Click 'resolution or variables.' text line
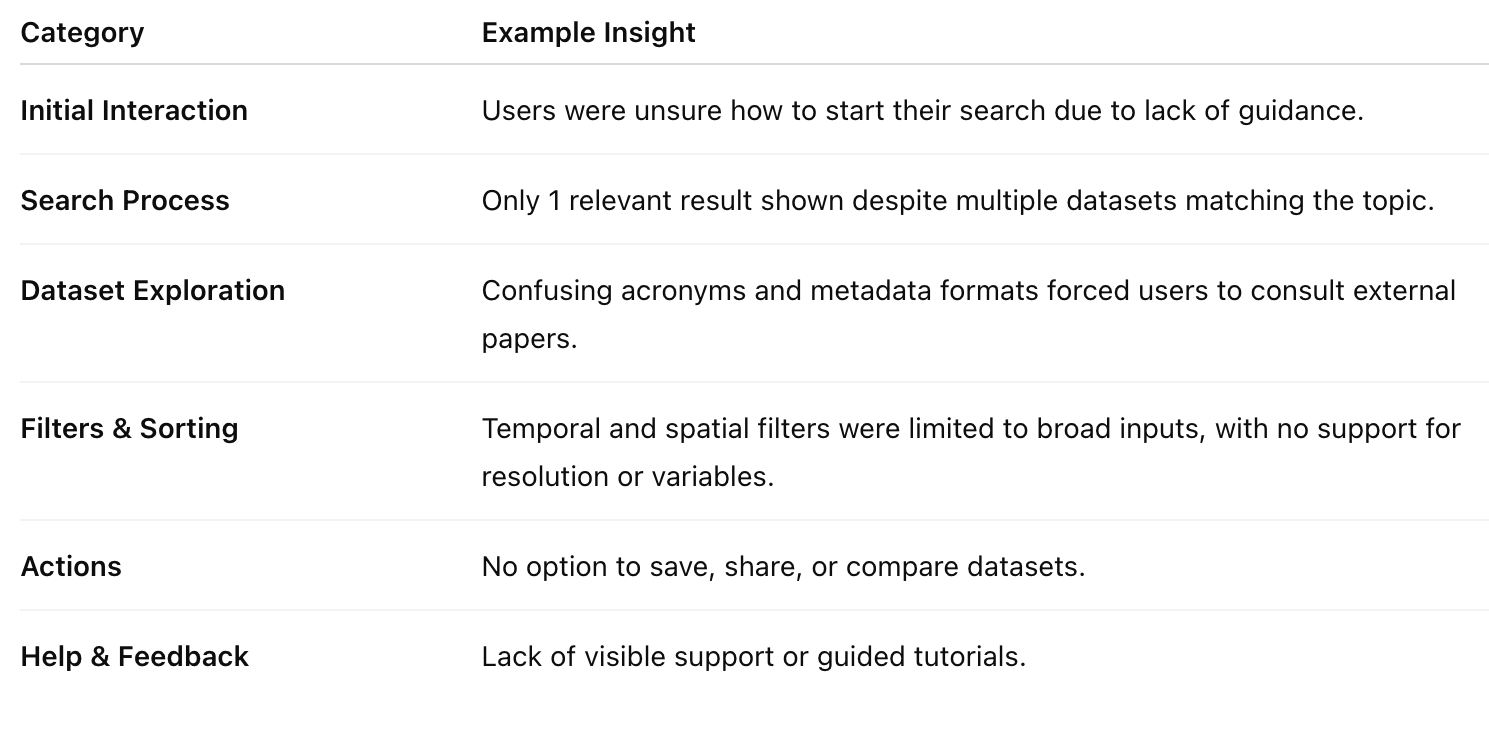The width and height of the screenshot is (1489, 729). click(628, 476)
